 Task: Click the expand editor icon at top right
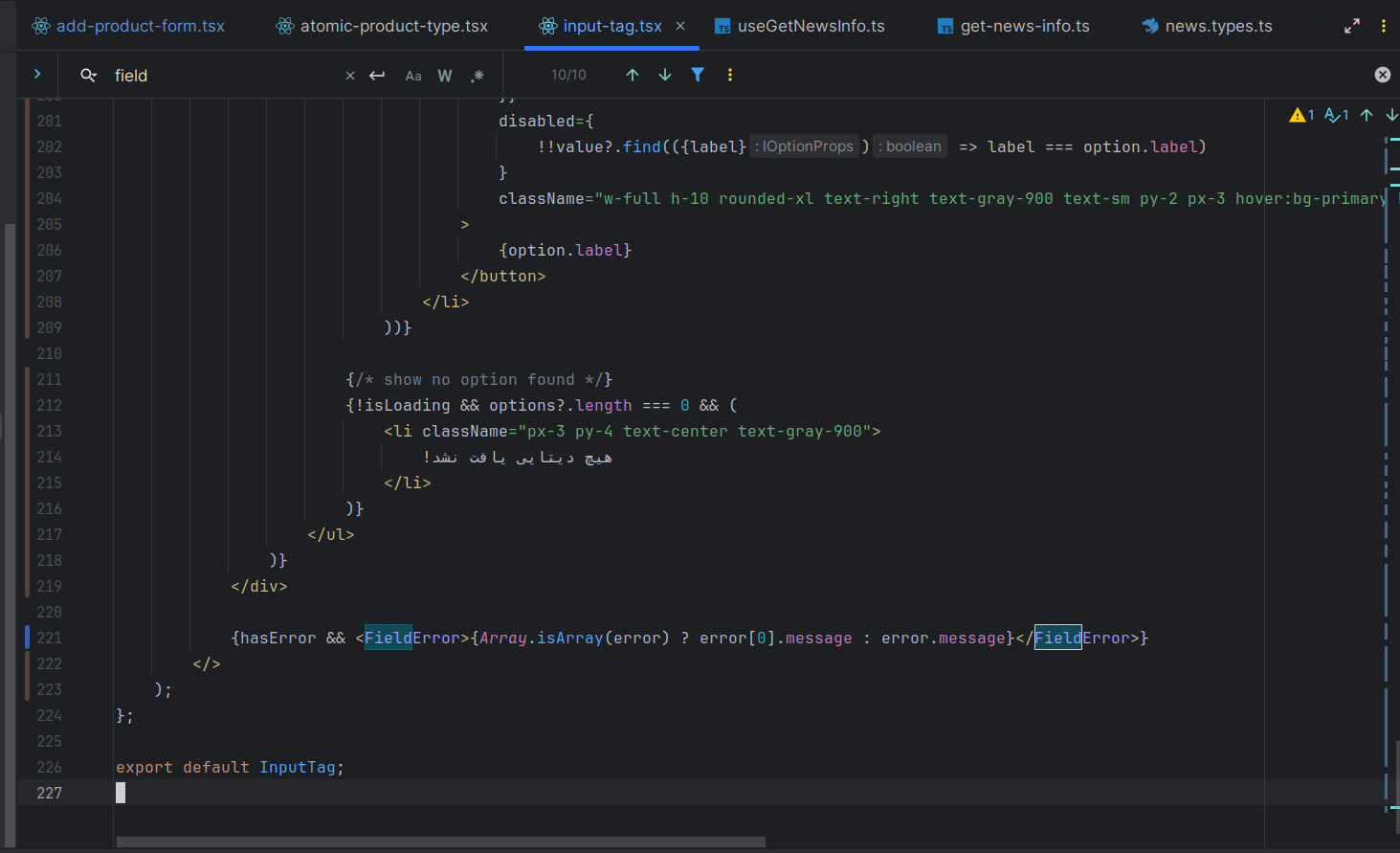[1352, 26]
